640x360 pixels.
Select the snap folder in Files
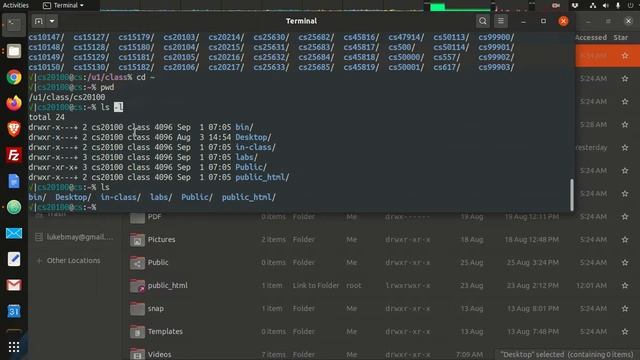[x=156, y=309]
